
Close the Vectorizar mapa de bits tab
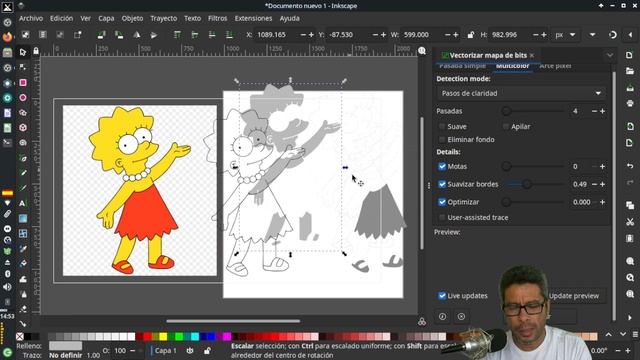coord(532,55)
